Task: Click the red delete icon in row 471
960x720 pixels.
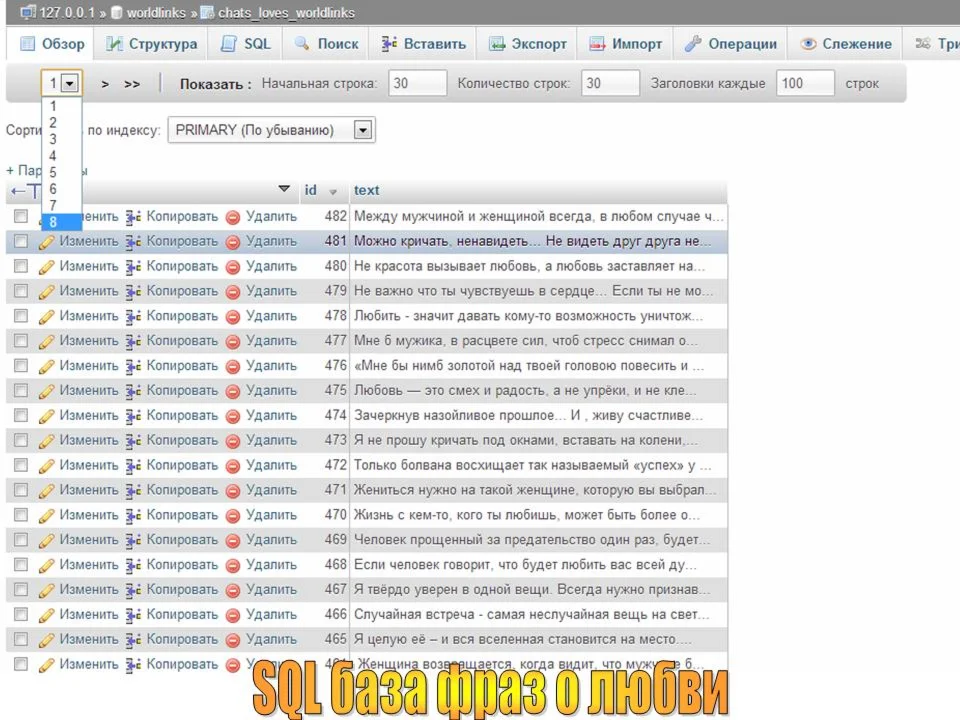Action: coord(233,491)
